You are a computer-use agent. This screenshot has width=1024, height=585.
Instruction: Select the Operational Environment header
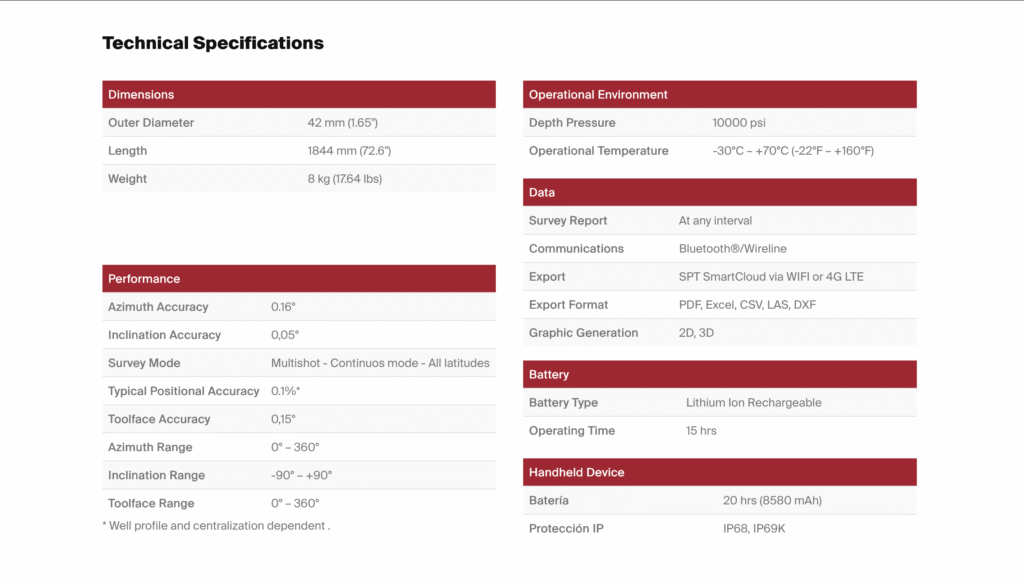[598, 95]
